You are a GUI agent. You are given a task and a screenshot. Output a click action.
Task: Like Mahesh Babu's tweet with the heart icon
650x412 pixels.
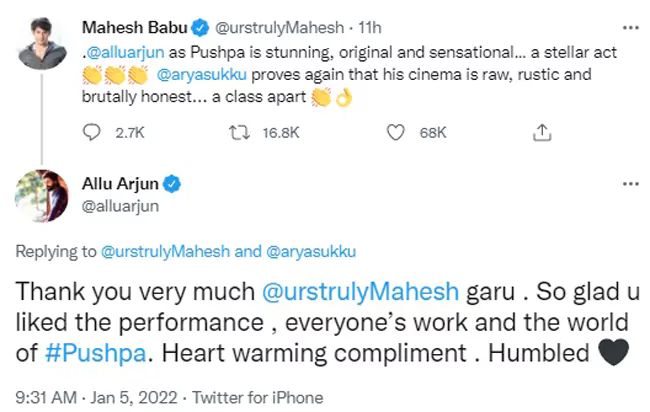tap(395, 132)
